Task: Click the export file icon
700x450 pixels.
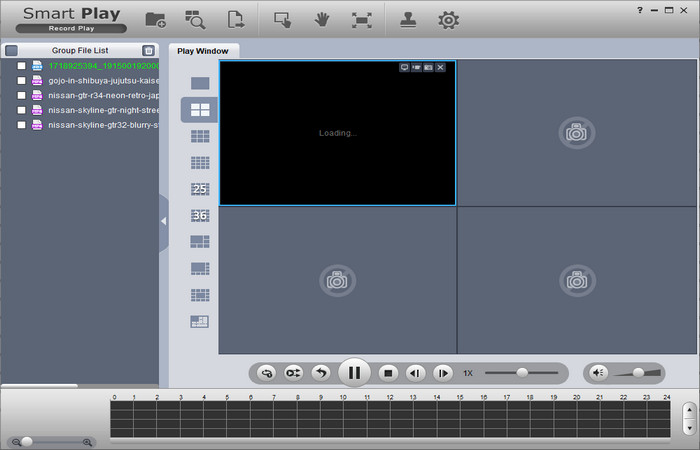Action: click(236, 19)
